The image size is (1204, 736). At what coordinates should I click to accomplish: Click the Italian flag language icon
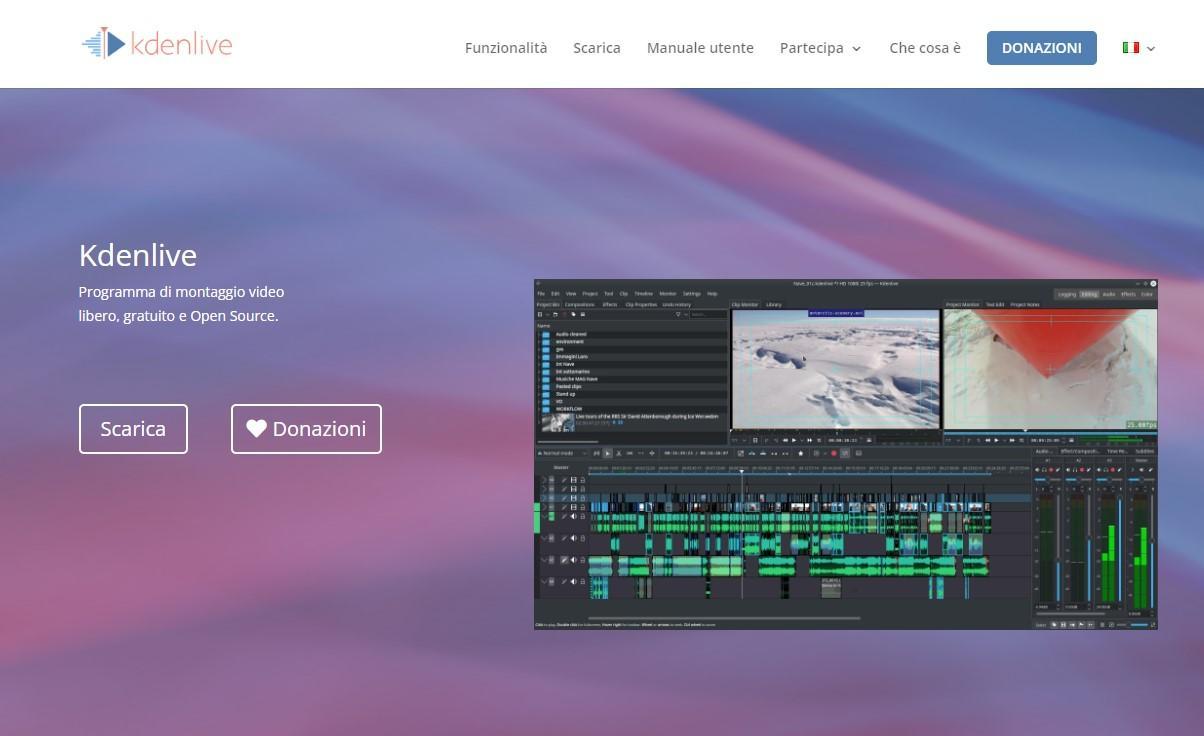[x=1131, y=48]
